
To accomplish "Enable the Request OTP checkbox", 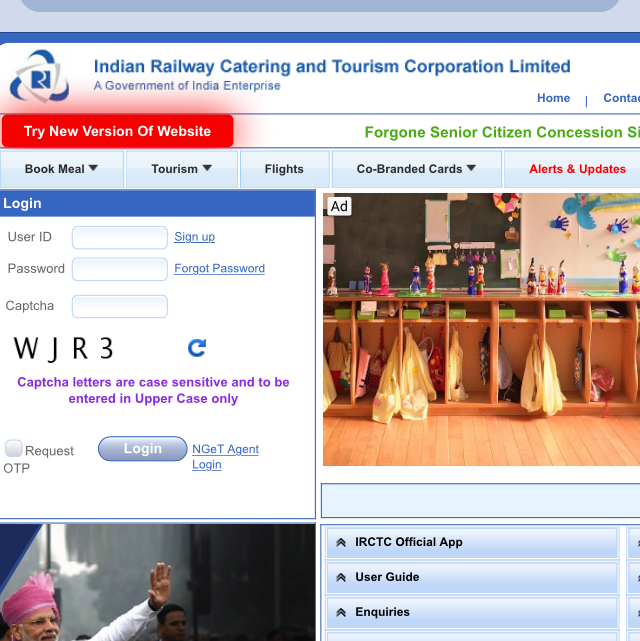I will [13, 448].
